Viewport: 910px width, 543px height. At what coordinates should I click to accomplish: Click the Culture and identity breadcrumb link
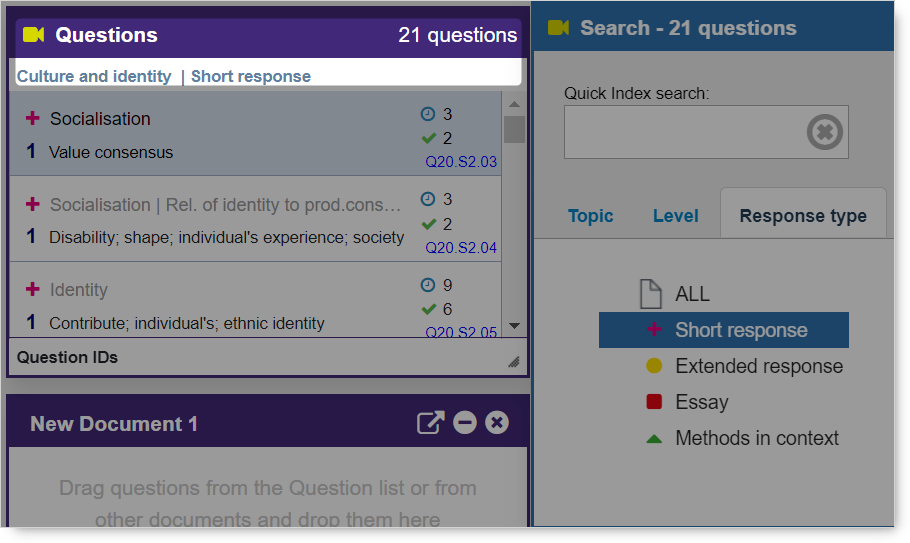94,76
